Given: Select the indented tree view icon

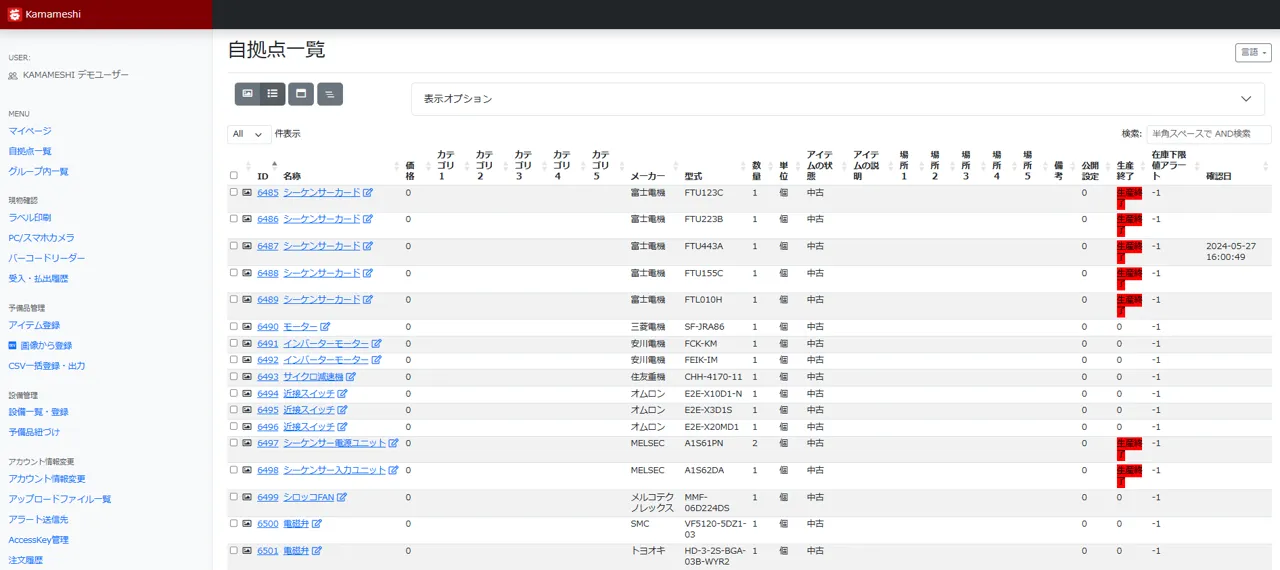Looking at the screenshot, I should [330, 94].
